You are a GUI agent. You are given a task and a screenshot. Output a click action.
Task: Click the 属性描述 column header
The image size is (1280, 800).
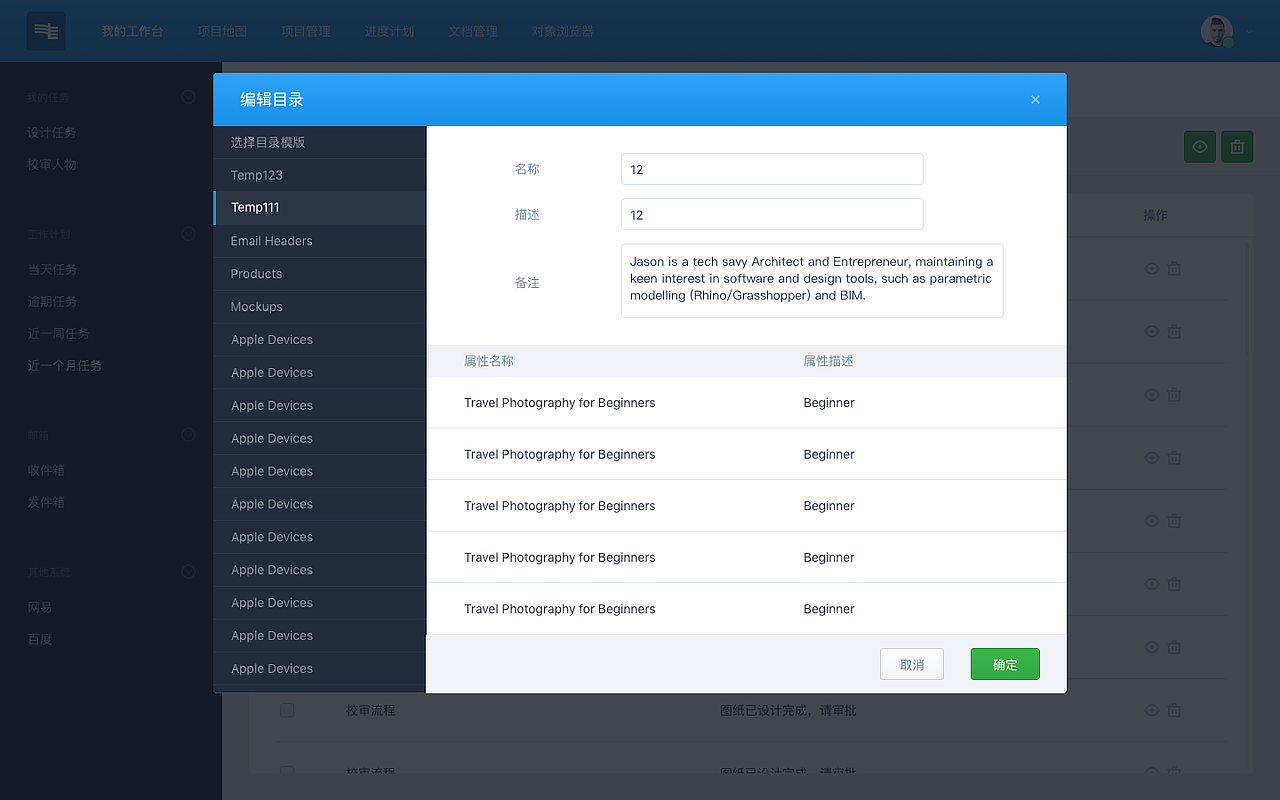coord(828,361)
